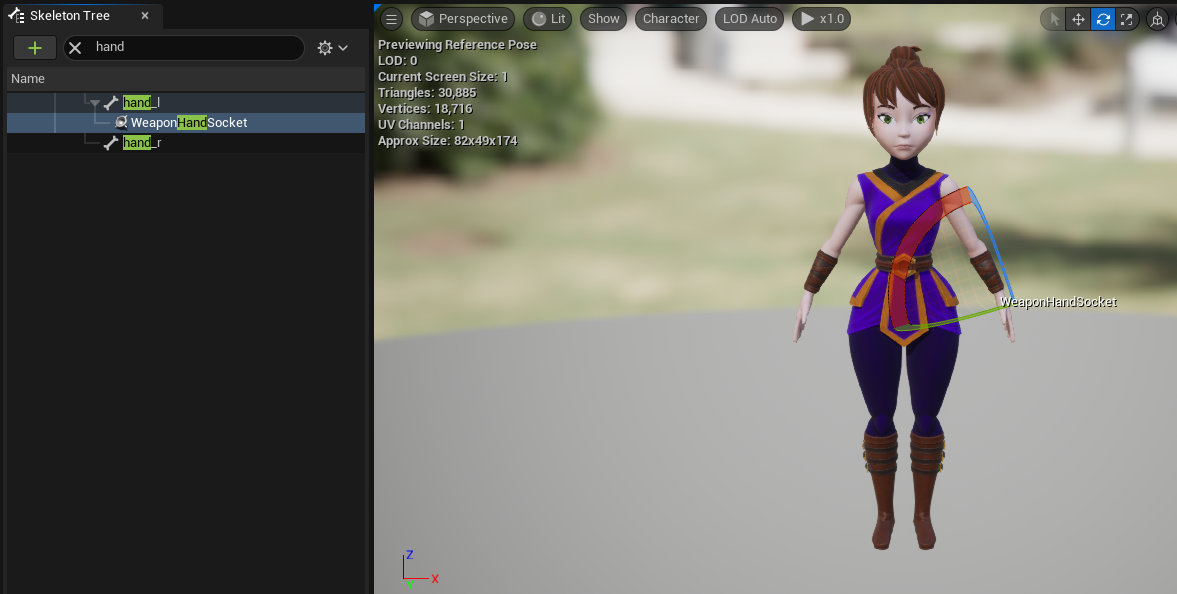Click 'Approx Size: 82x49x174' text
Image resolution: width=1177 pixels, height=594 pixels.
(x=447, y=140)
